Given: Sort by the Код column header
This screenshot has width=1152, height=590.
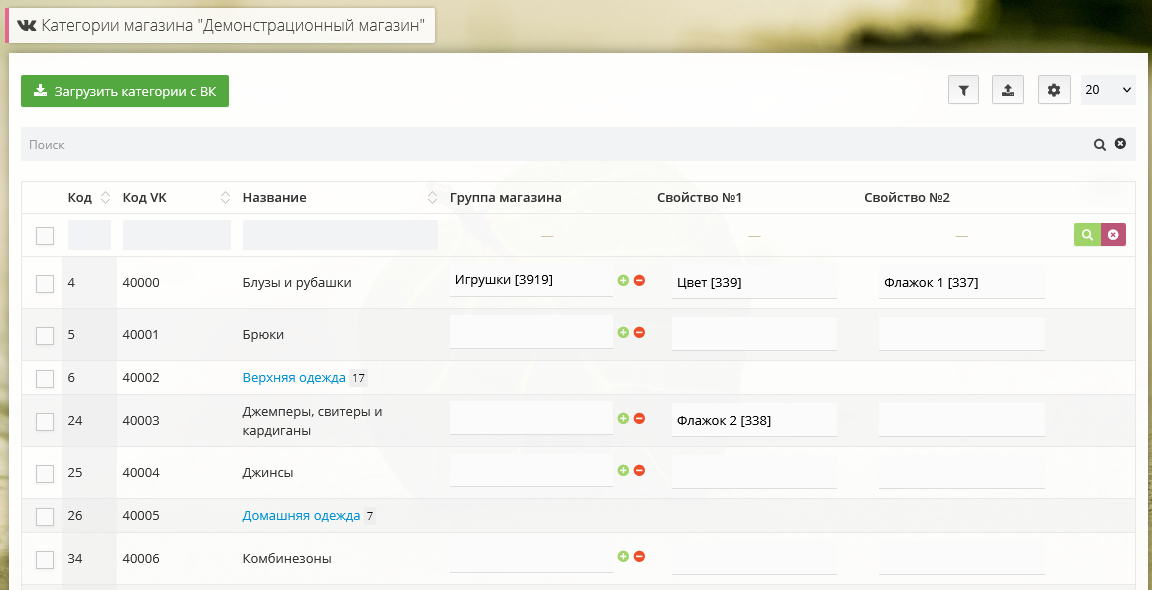Looking at the screenshot, I should [x=80, y=198].
